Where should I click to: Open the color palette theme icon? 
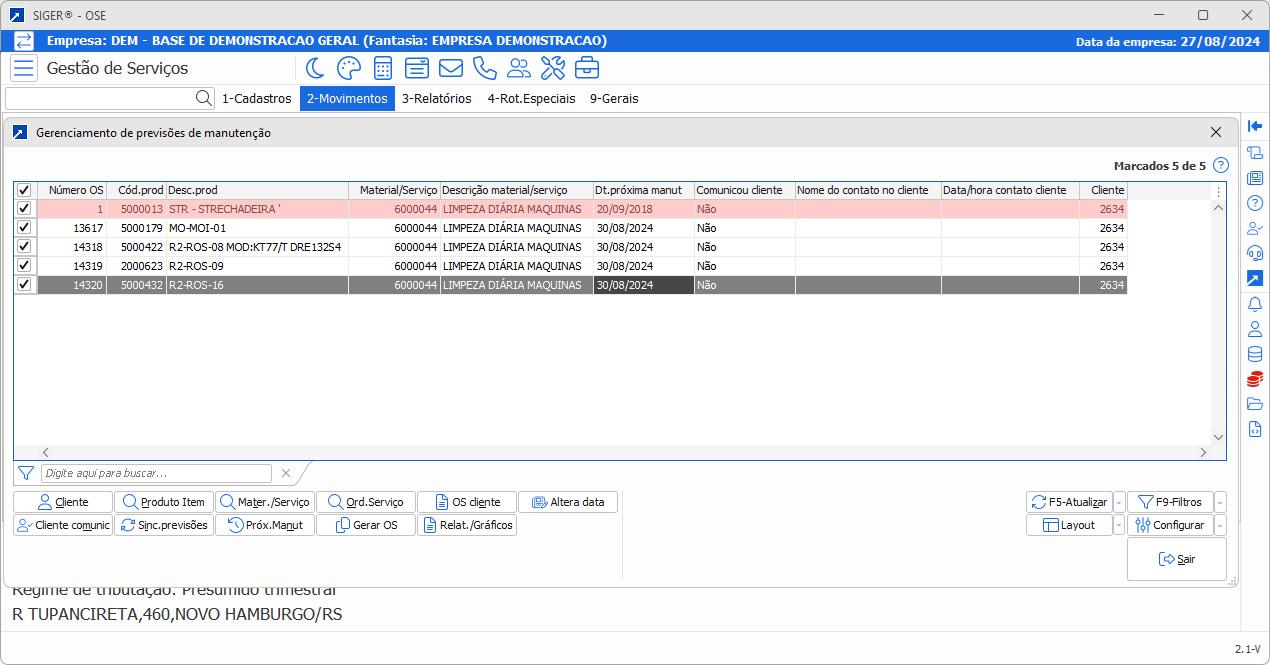tap(348, 68)
